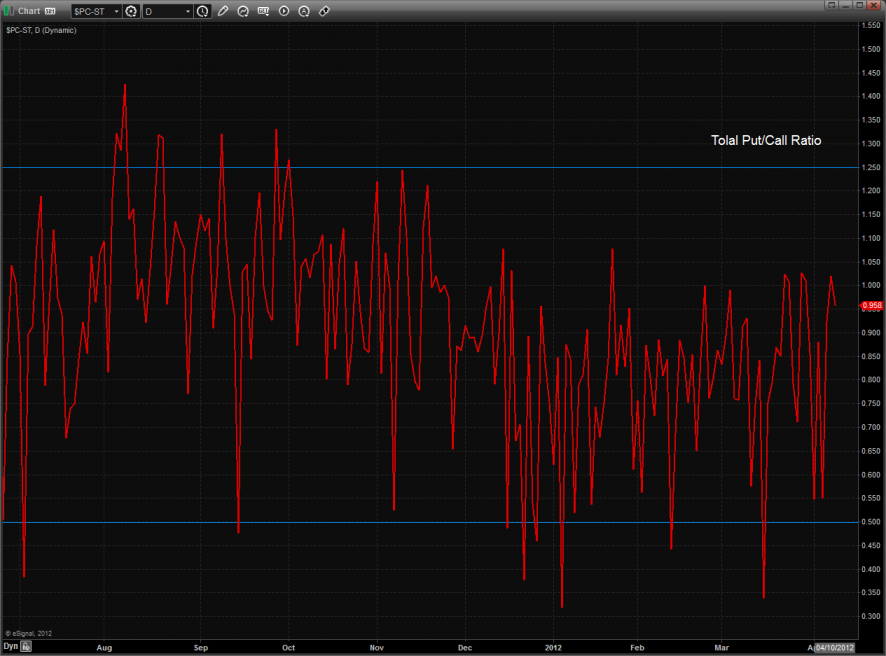Click the Total Put/Call Ratio text label

pyautogui.click(x=765, y=141)
